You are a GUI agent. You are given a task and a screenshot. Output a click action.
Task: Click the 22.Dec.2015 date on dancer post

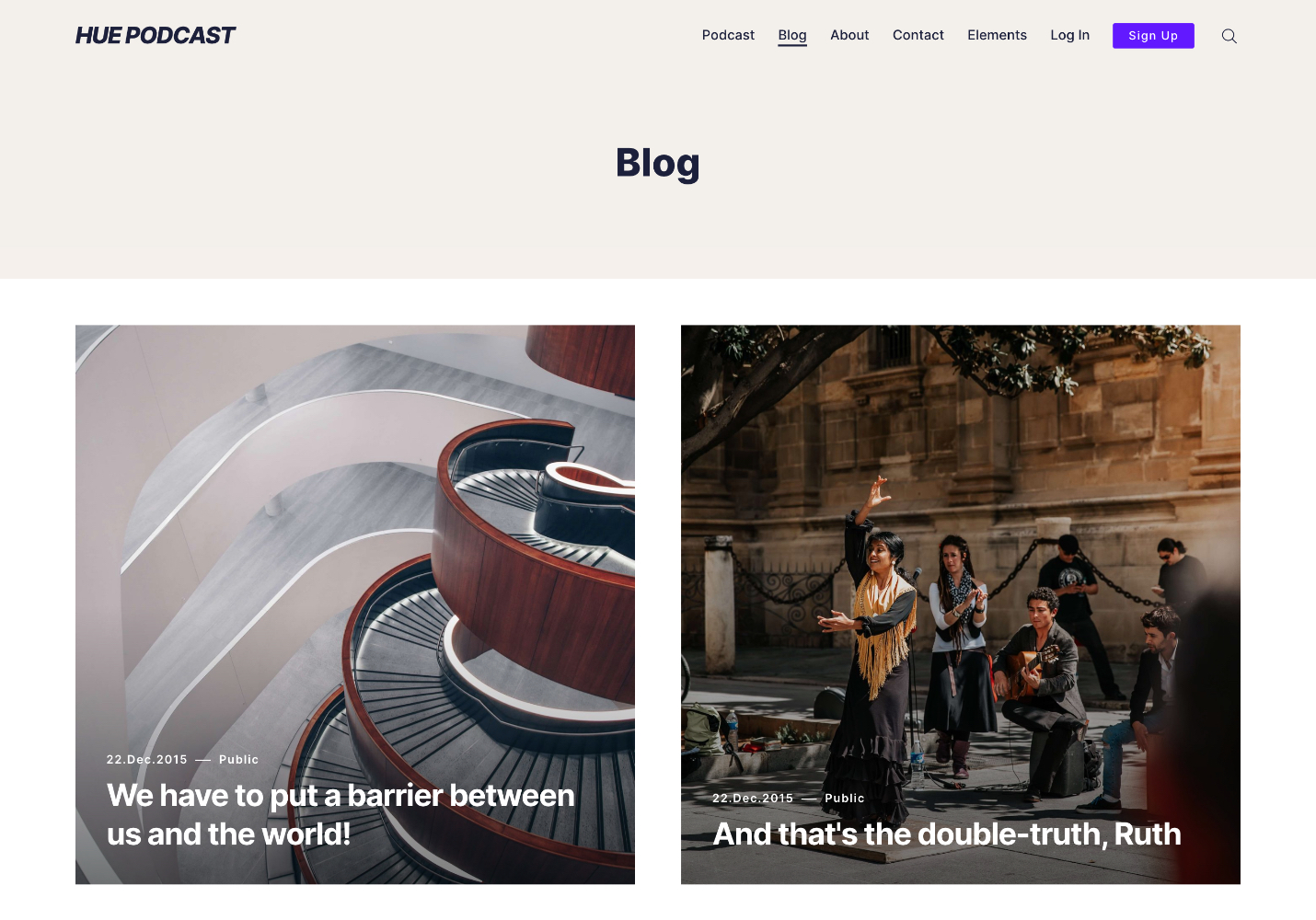(x=752, y=798)
